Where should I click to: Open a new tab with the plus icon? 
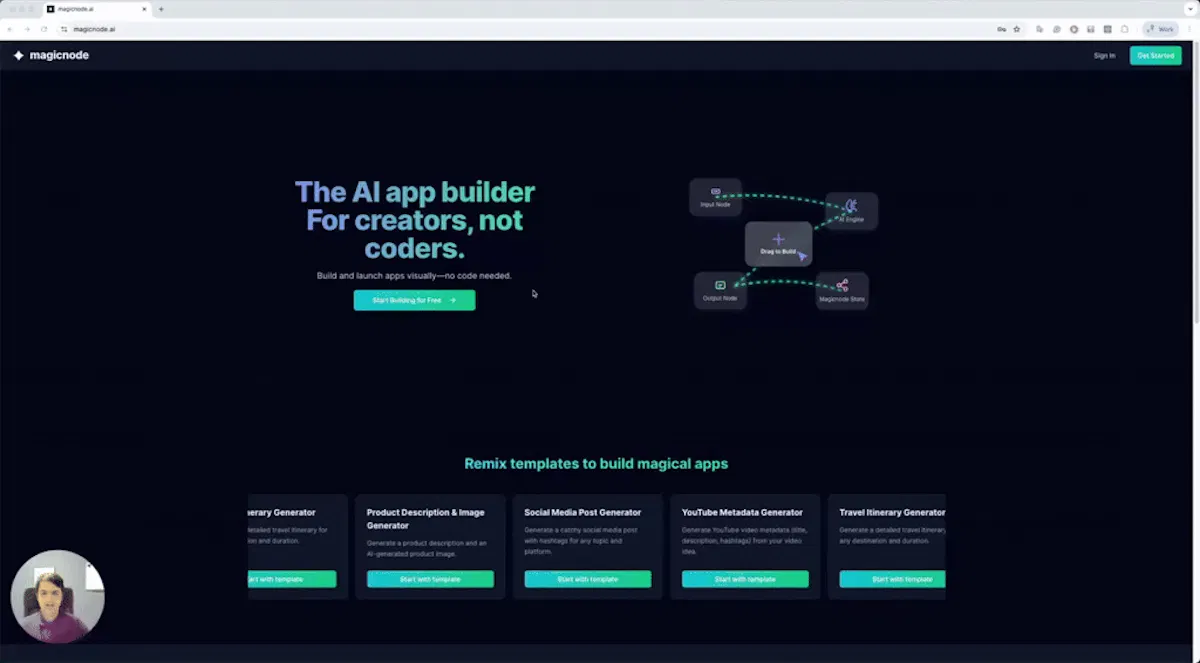[x=161, y=9]
